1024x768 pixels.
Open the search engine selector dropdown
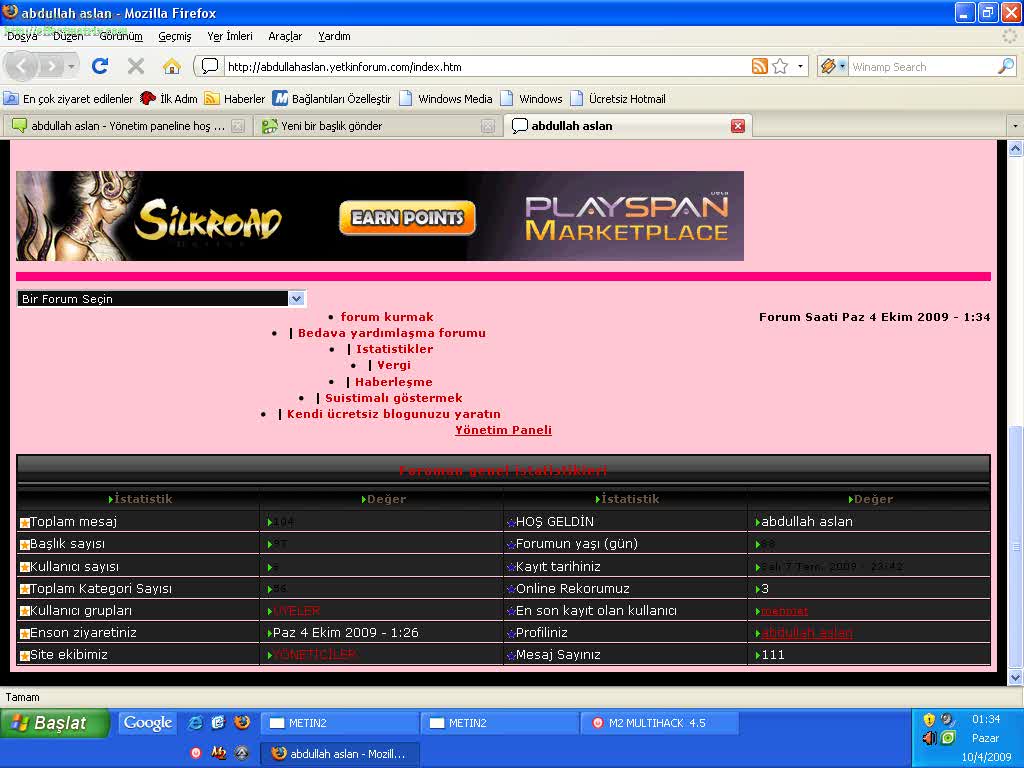tap(833, 66)
